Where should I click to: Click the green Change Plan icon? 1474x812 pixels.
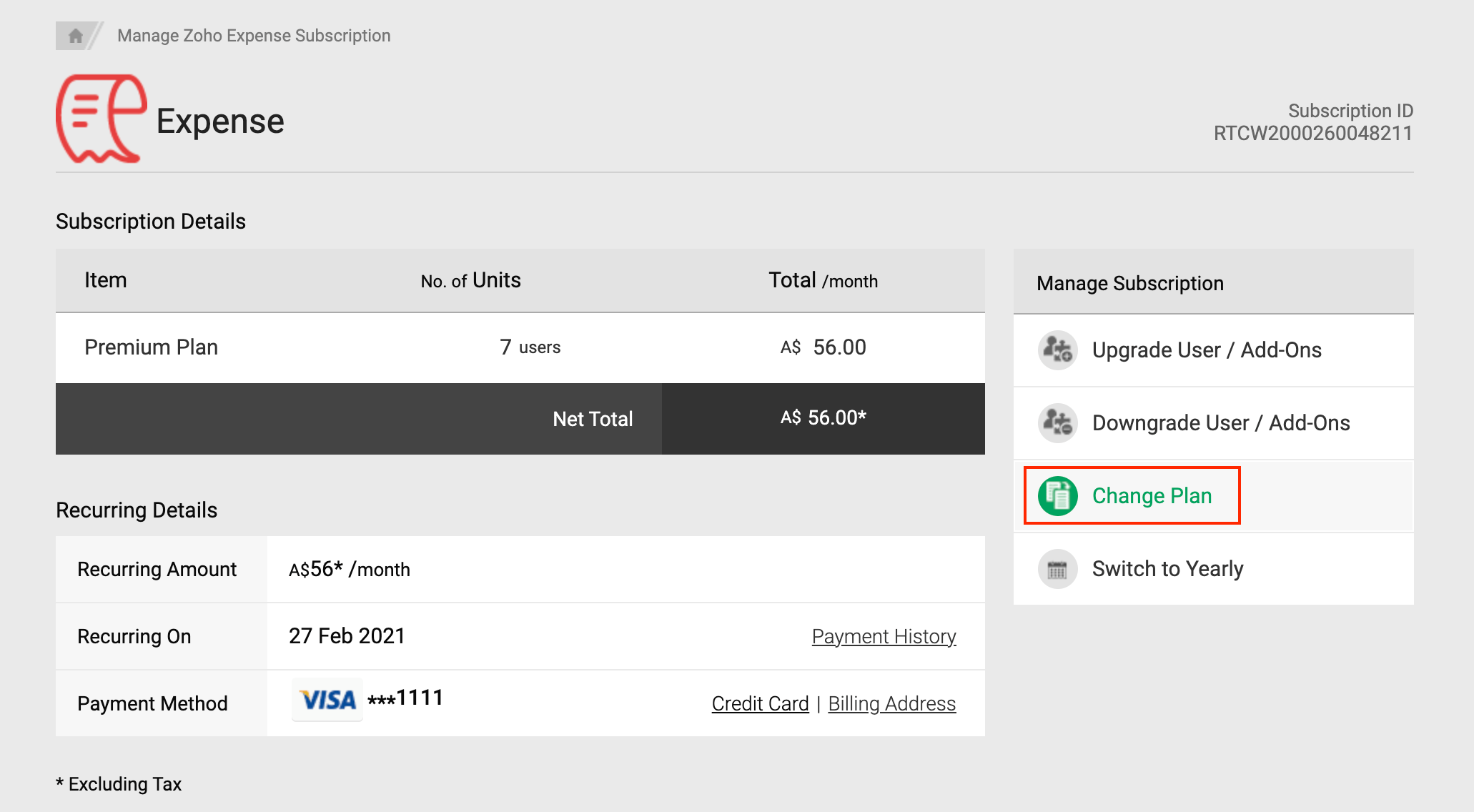click(x=1057, y=496)
